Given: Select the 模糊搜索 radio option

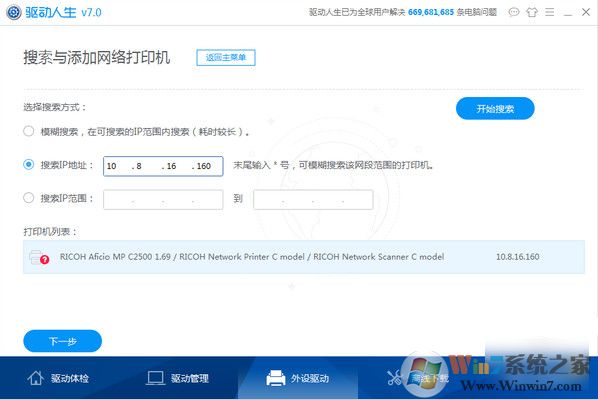Looking at the screenshot, I should pos(29,131).
